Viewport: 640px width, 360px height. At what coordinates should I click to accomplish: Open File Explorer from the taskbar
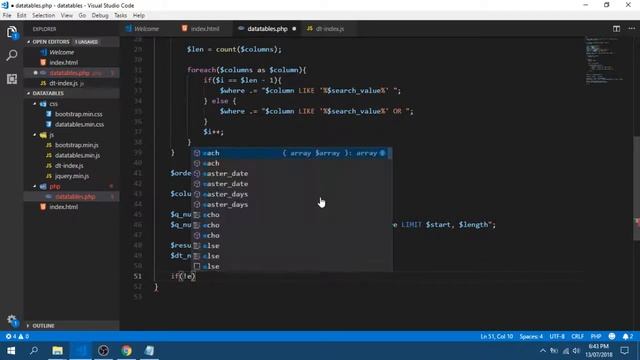coord(57,351)
